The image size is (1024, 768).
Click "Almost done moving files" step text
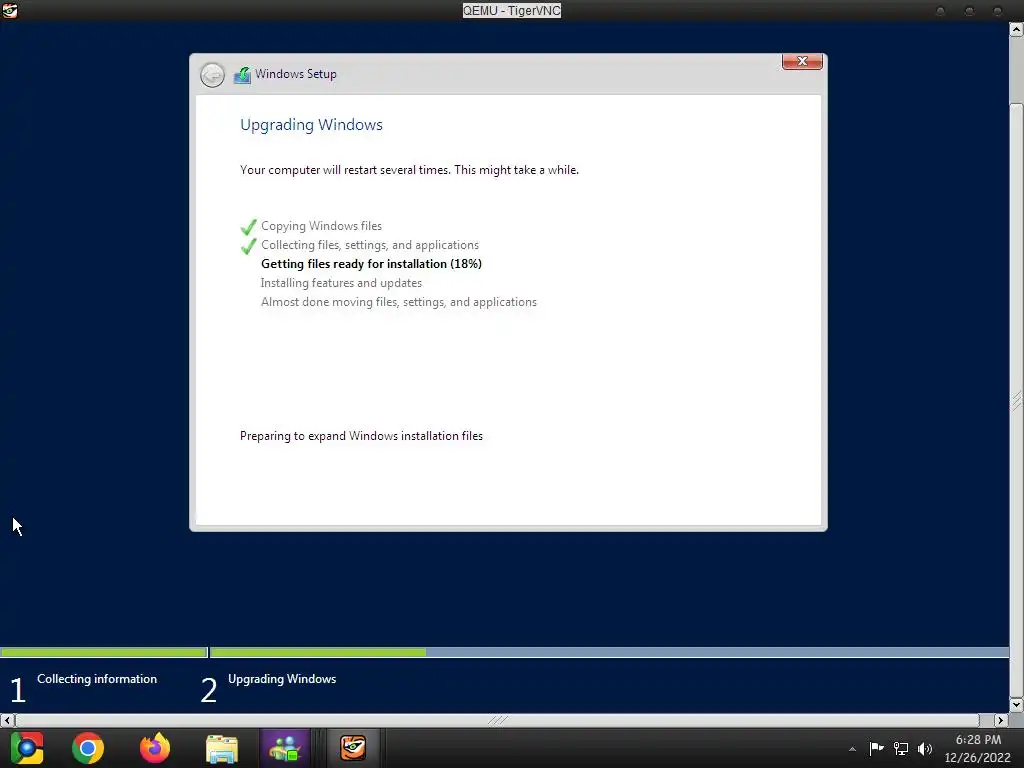point(398,302)
